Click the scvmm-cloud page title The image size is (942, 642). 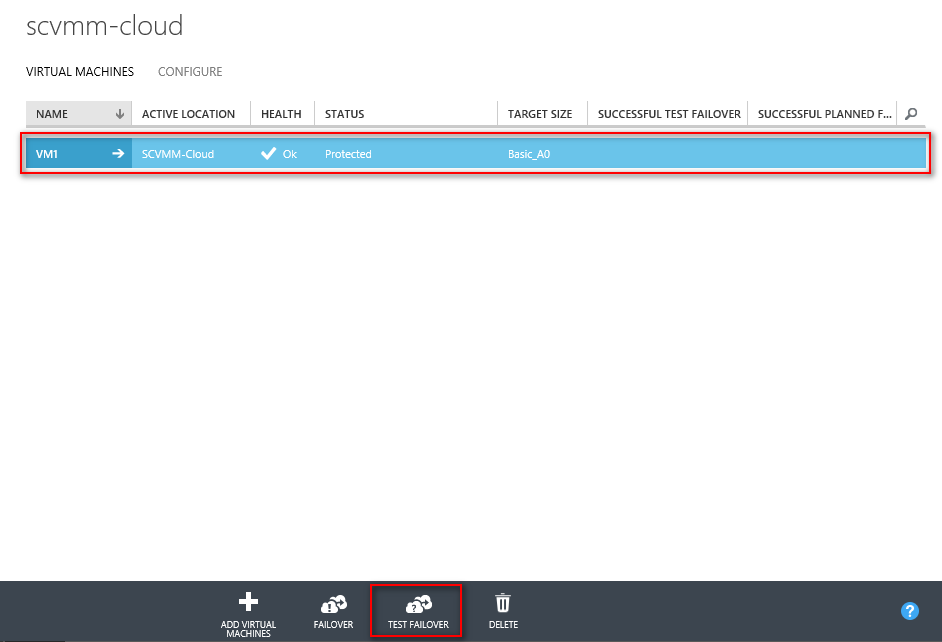coord(105,26)
